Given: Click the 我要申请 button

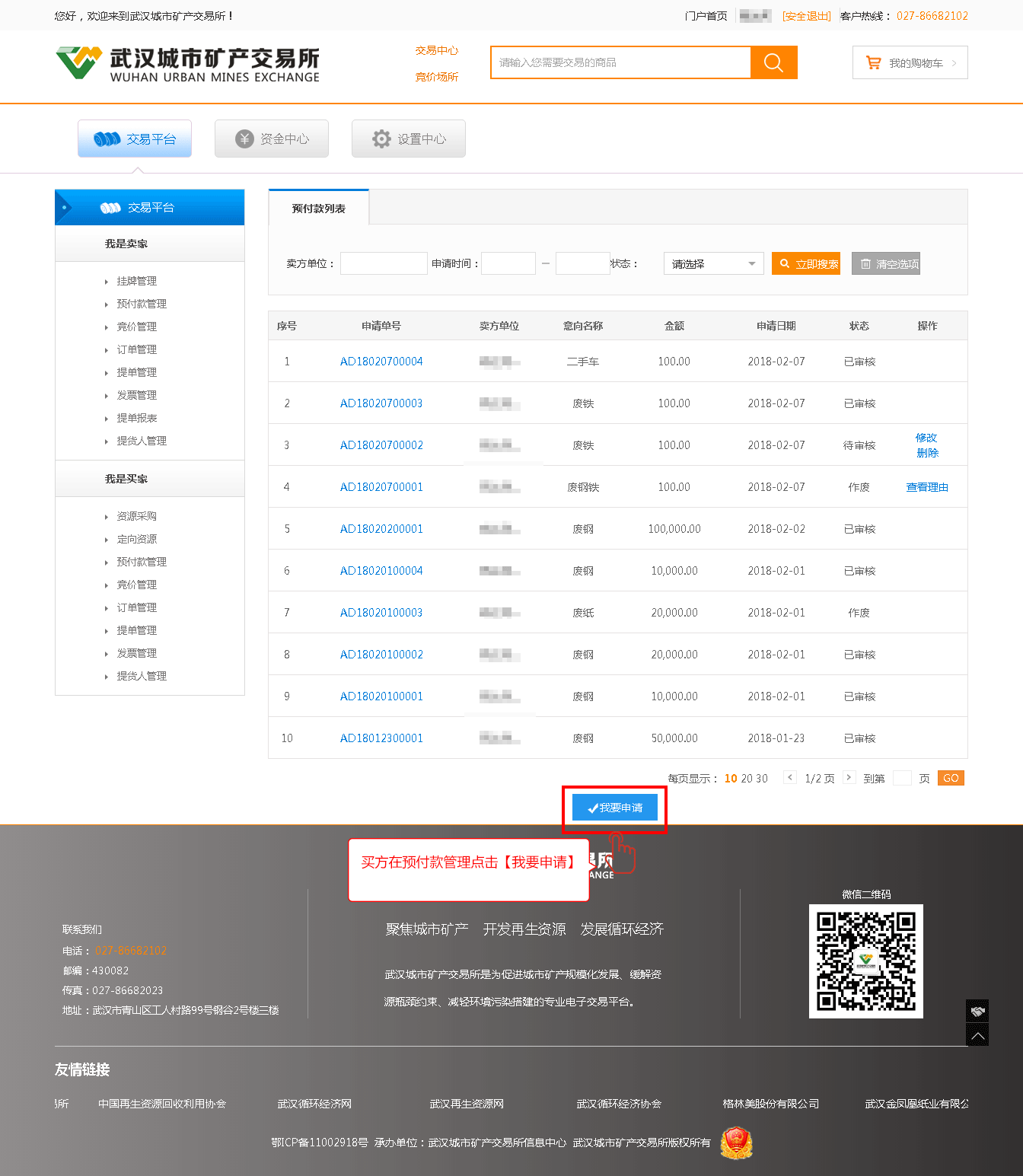Looking at the screenshot, I should (615, 808).
